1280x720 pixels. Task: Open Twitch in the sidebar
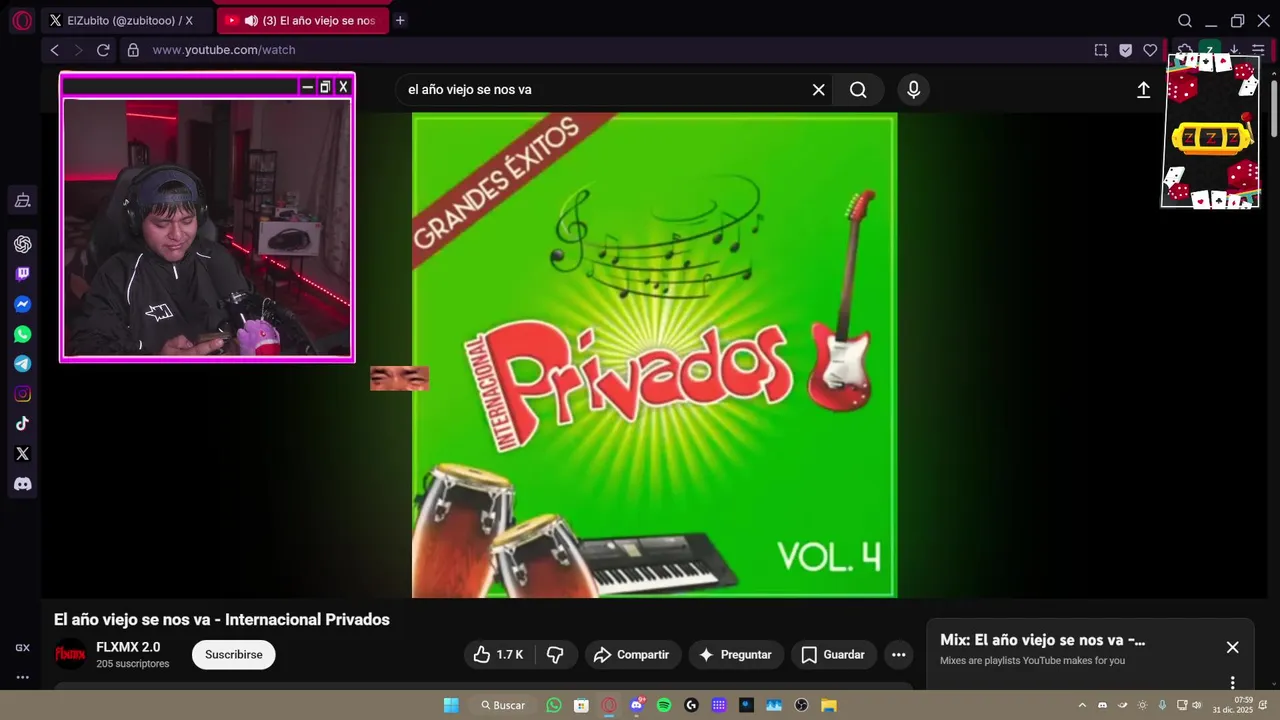tap(22, 274)
